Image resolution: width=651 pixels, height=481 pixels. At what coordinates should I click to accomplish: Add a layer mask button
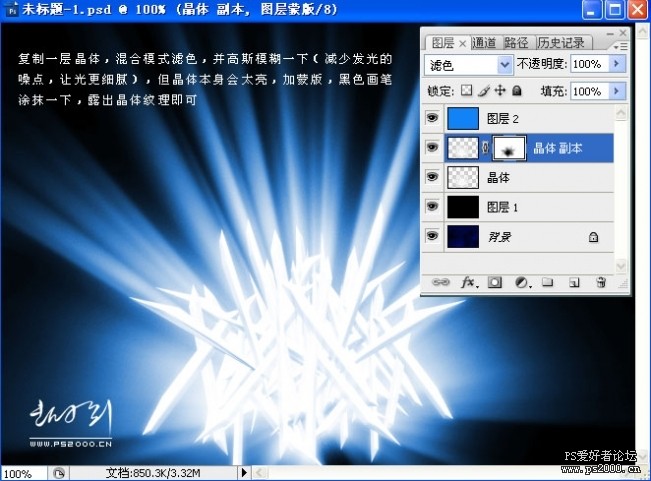(x=494, y=283)
